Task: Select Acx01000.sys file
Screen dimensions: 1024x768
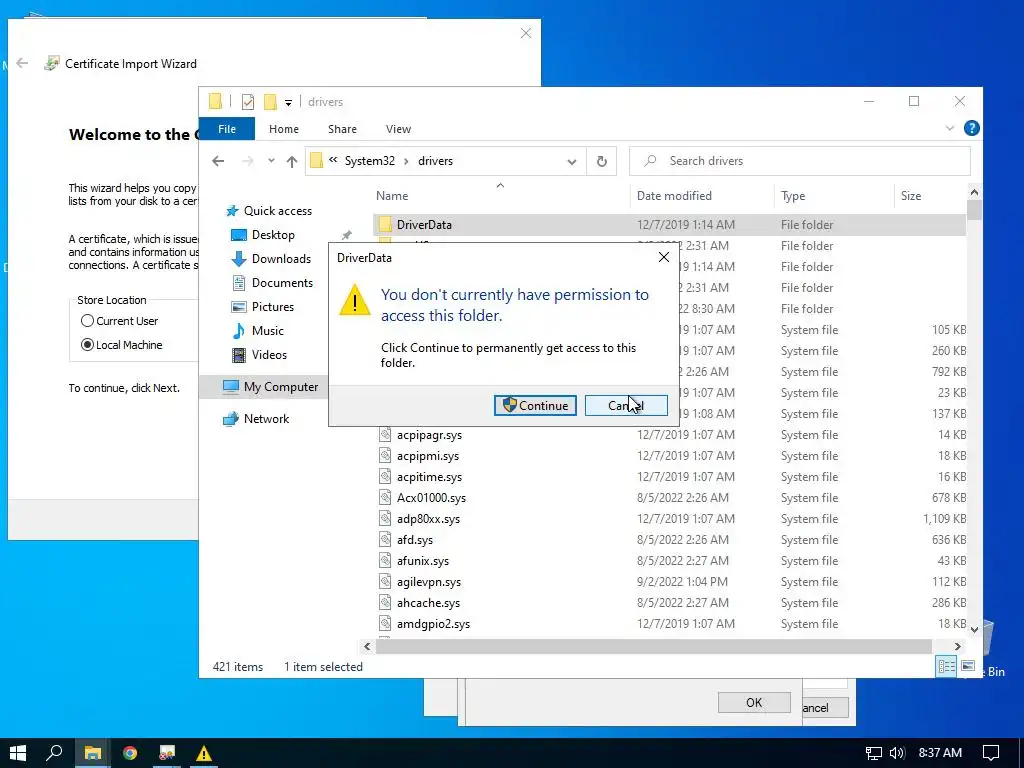Action: (431, 498)
